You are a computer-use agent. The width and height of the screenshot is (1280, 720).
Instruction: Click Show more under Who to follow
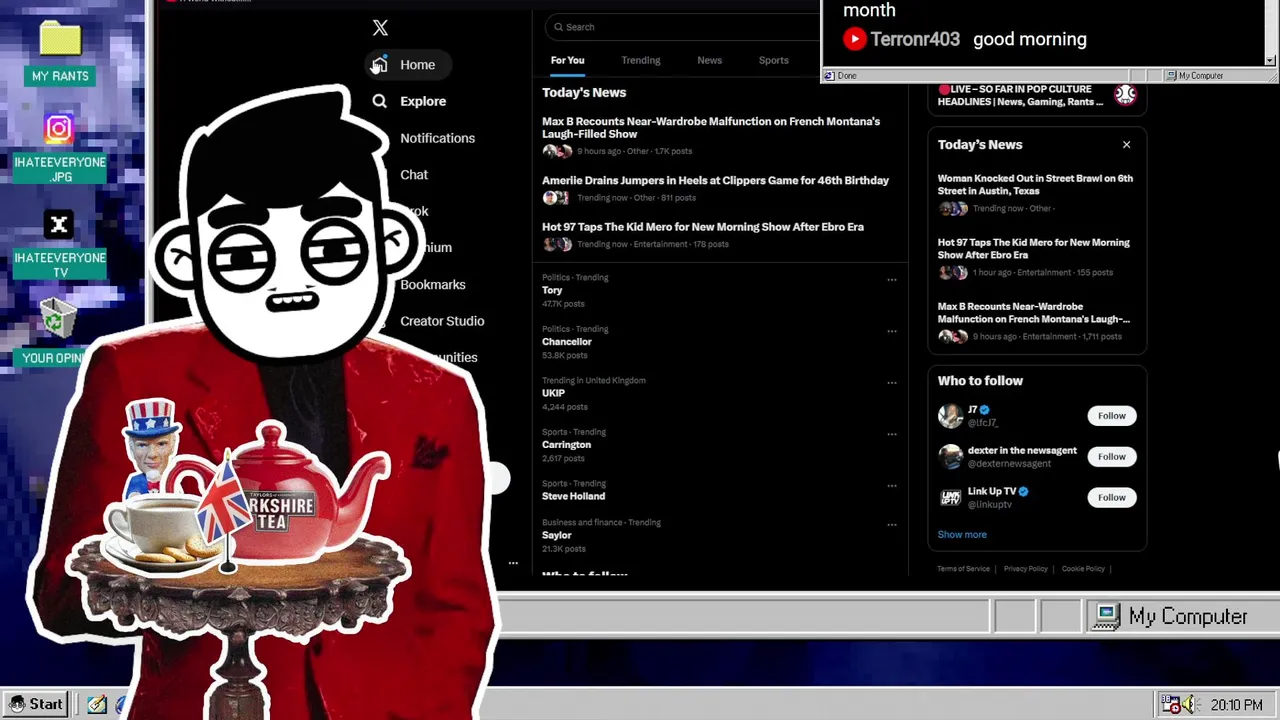point(962,535)
